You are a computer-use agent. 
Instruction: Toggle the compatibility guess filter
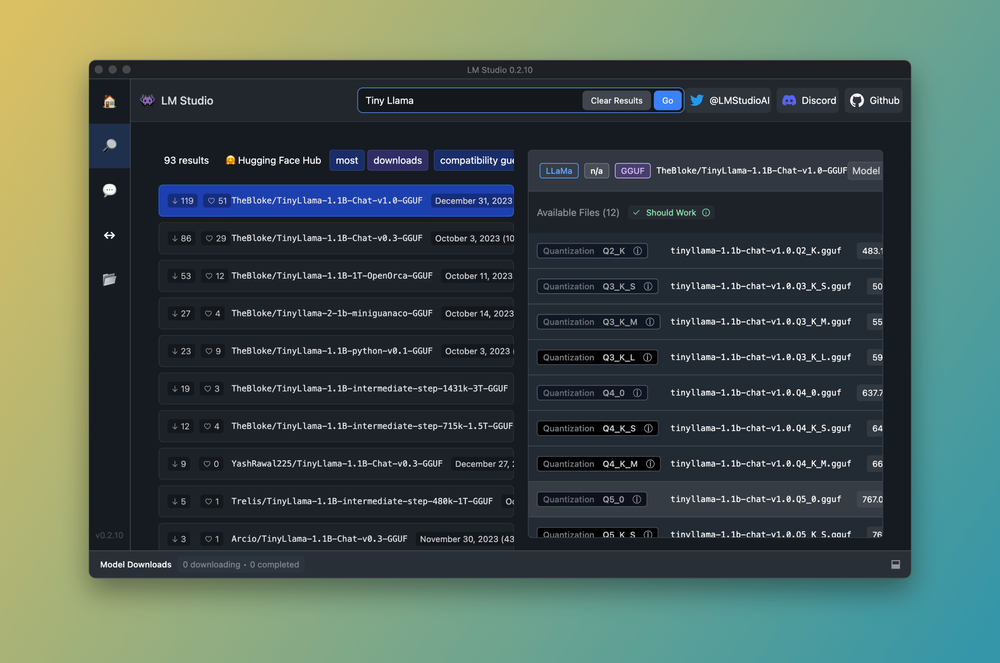pyautogui.click(x=474, y=160)
